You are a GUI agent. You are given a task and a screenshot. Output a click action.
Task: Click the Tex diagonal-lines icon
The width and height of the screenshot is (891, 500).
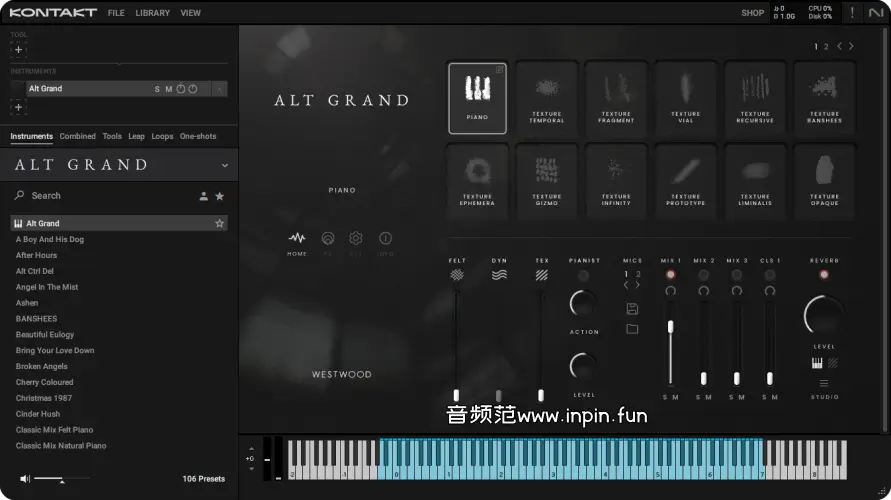point(542,275)
